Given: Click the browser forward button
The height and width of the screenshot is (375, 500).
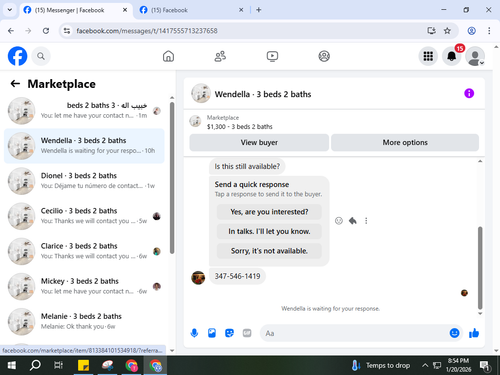Looking at the screenshot, I should (28, 31).
